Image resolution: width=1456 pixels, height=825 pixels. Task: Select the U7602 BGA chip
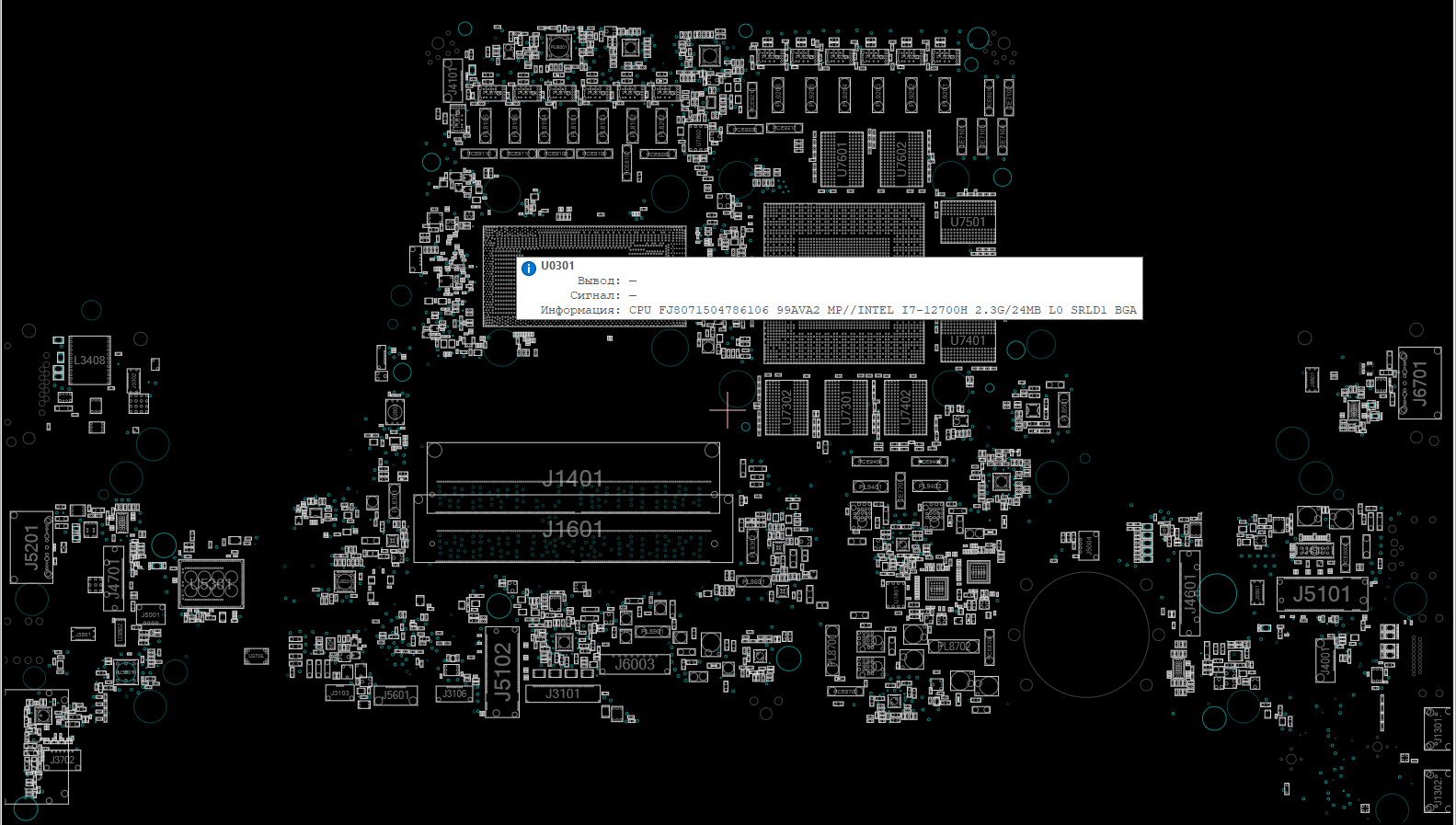pos(901,160)
